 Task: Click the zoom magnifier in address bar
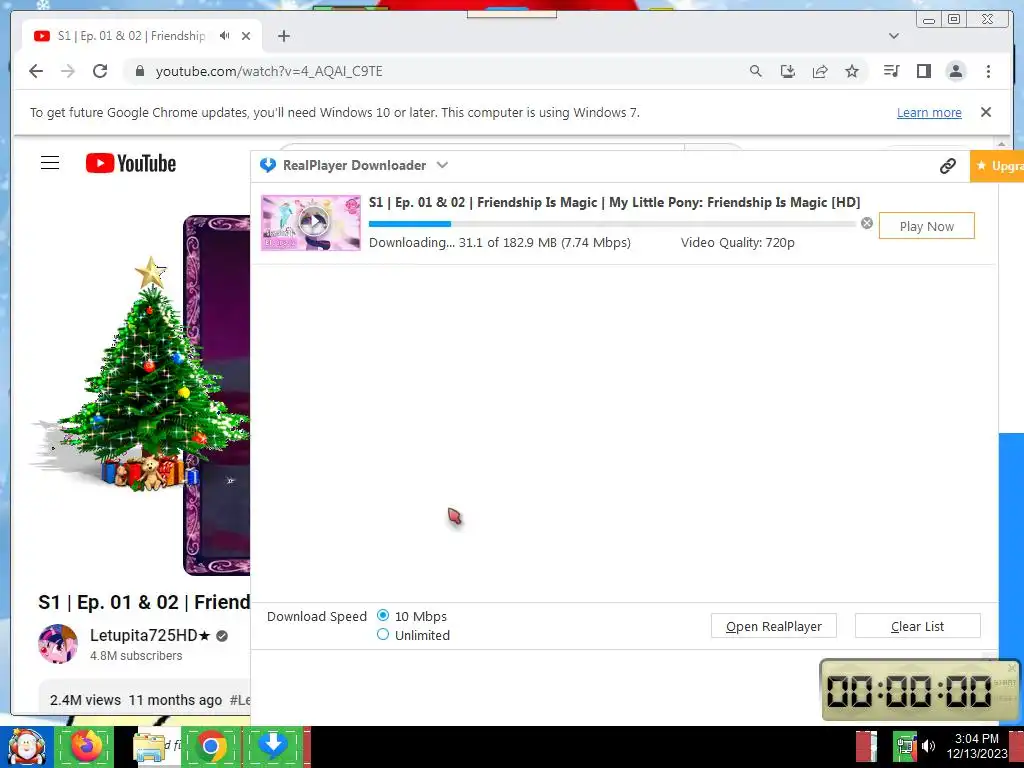tap(756, 71)
